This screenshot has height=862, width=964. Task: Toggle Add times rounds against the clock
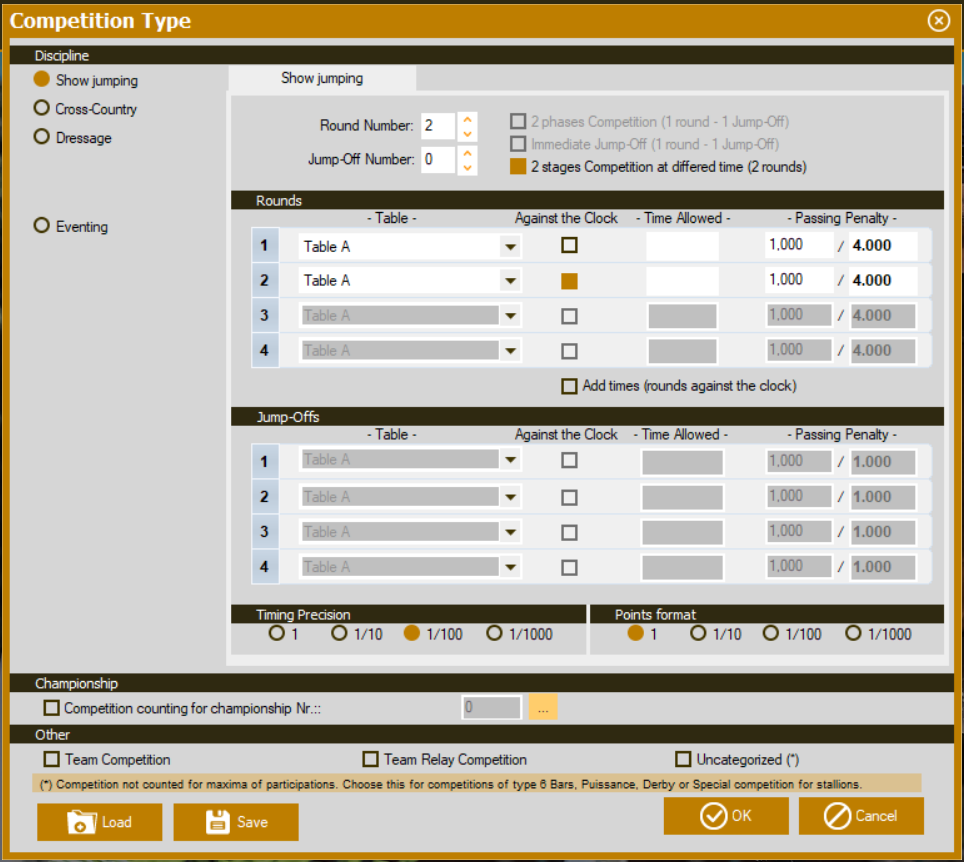569,386
